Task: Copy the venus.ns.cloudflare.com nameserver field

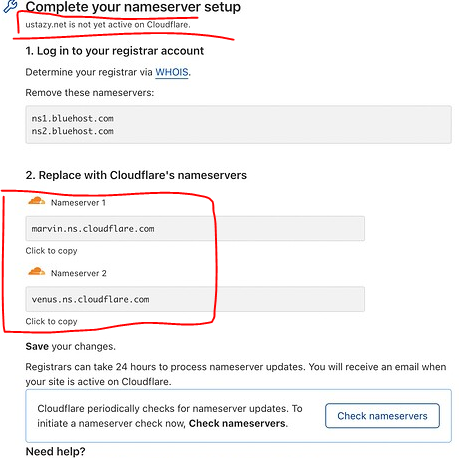Action: click(195, 299)
